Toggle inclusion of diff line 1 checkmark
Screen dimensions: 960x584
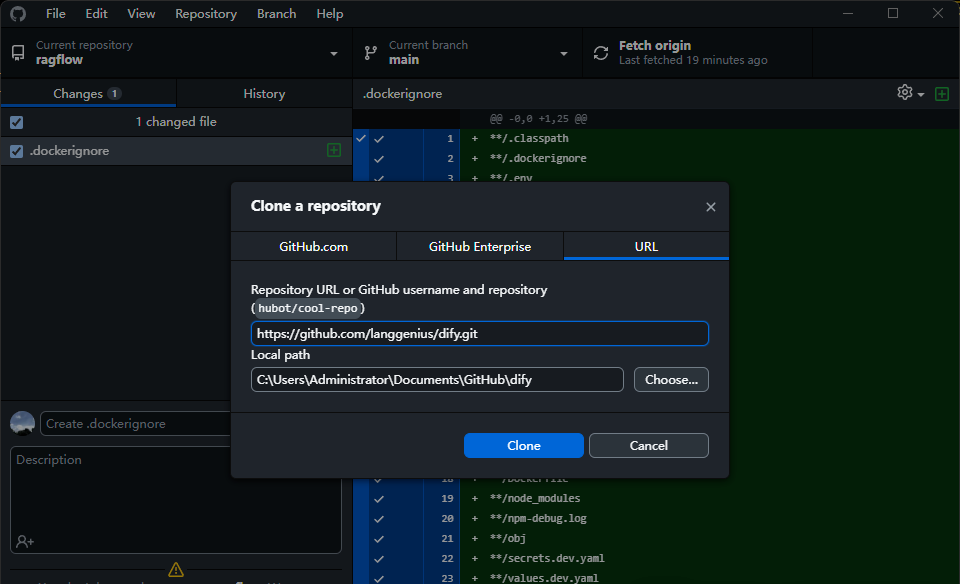pos(379,139)
